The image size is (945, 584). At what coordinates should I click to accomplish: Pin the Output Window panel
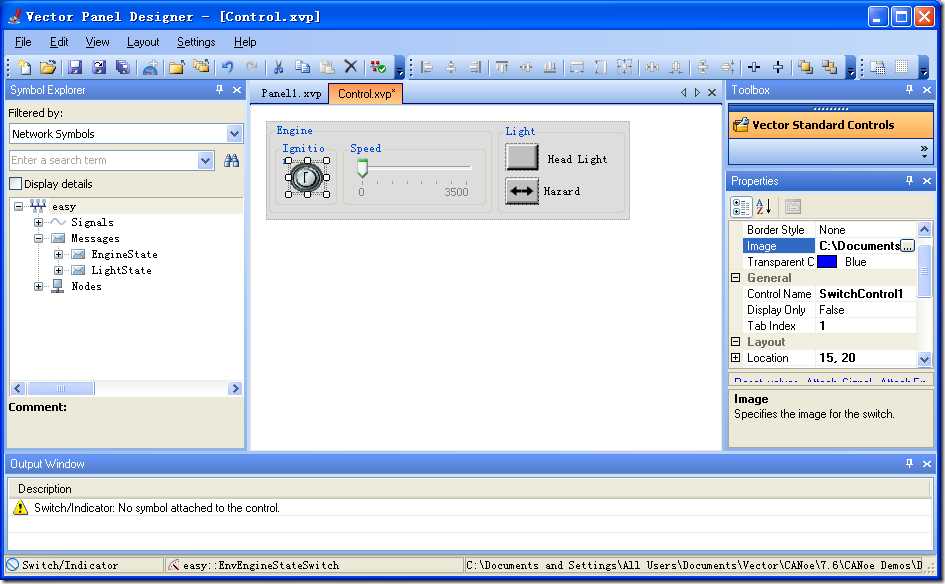[909, 463]
